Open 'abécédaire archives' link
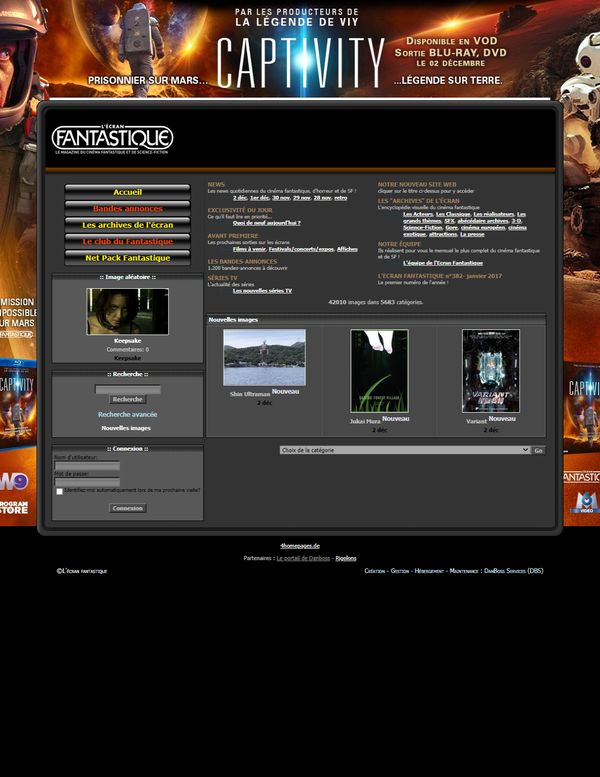 click(483, 221)
